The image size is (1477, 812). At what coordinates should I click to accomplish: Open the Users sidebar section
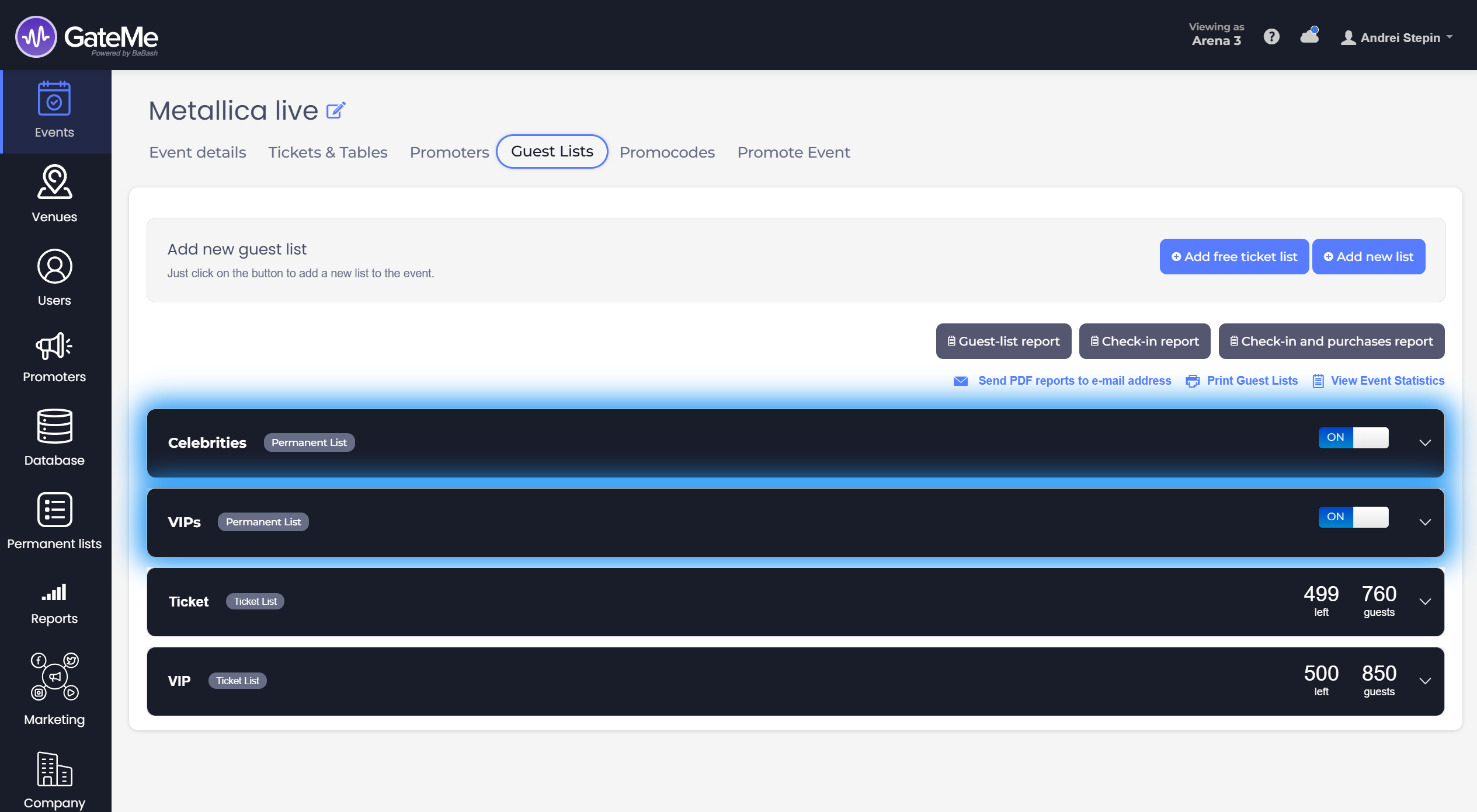point(54,278)
